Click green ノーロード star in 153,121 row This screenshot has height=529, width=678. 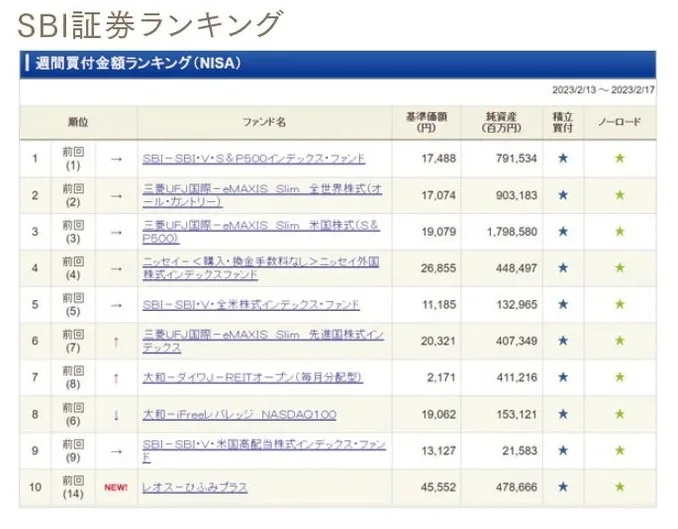coord(620,414)
